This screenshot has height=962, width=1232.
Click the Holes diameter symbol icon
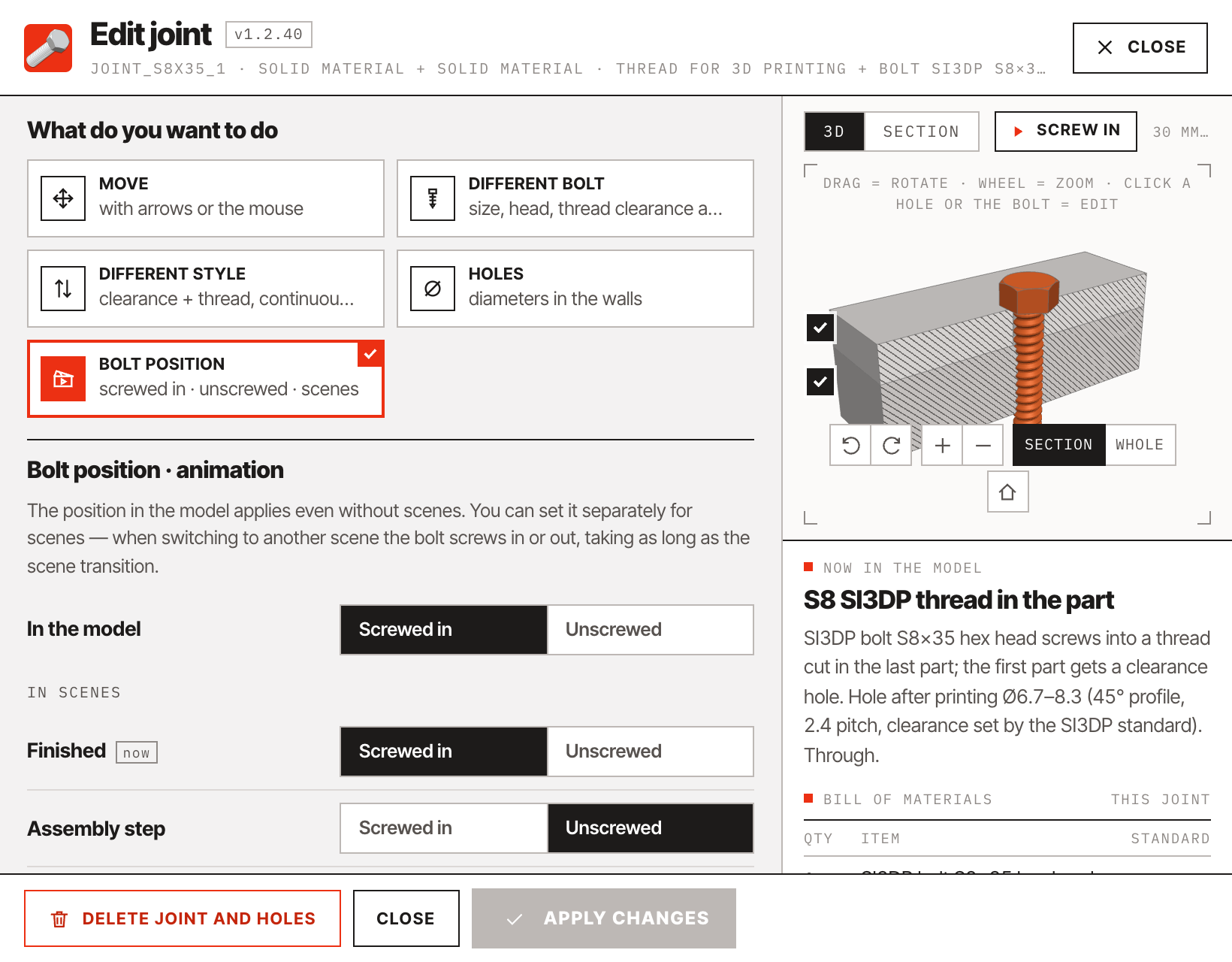433,289
